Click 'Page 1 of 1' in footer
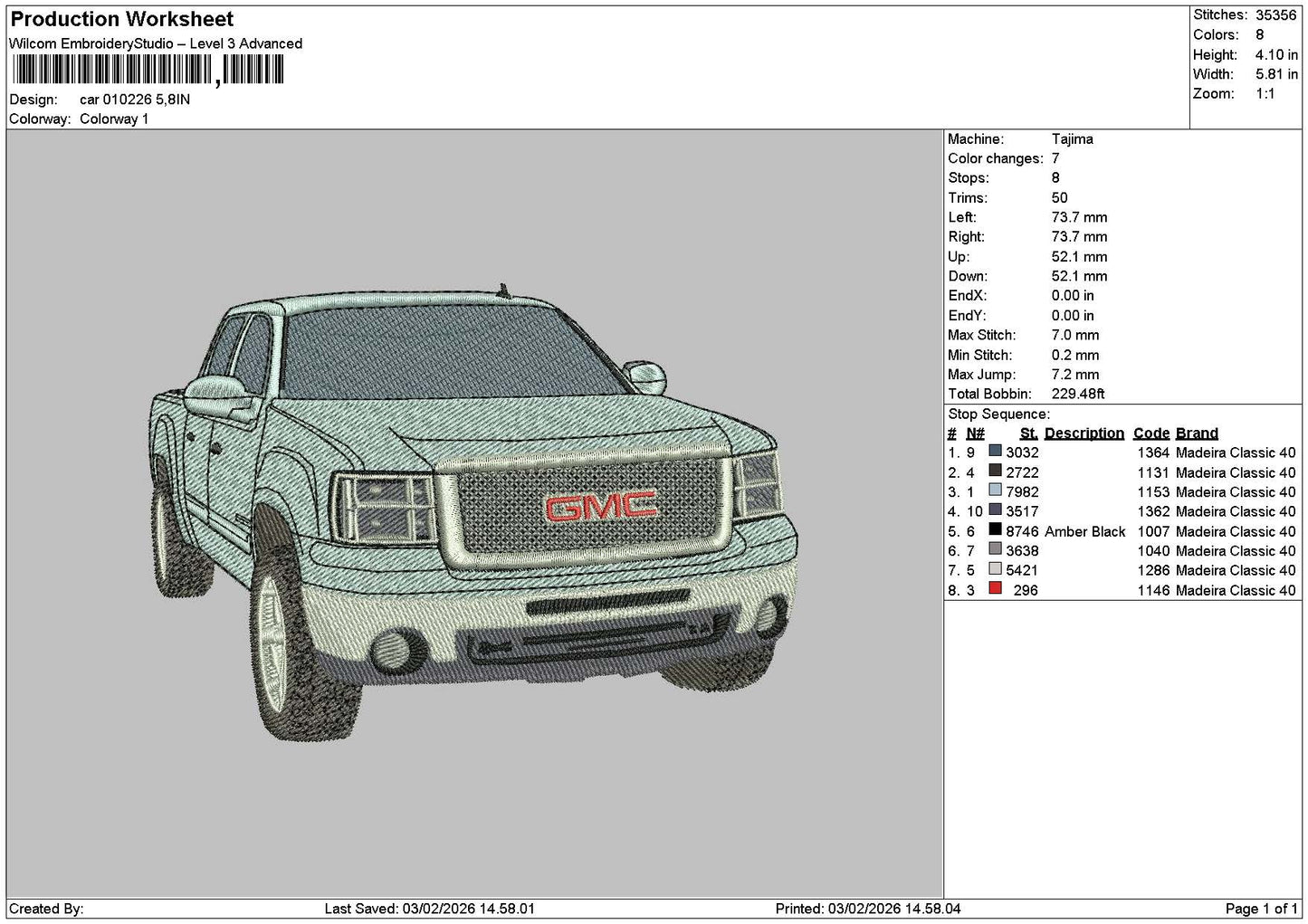1308x924 pixels. click(x=1262, y=909)
